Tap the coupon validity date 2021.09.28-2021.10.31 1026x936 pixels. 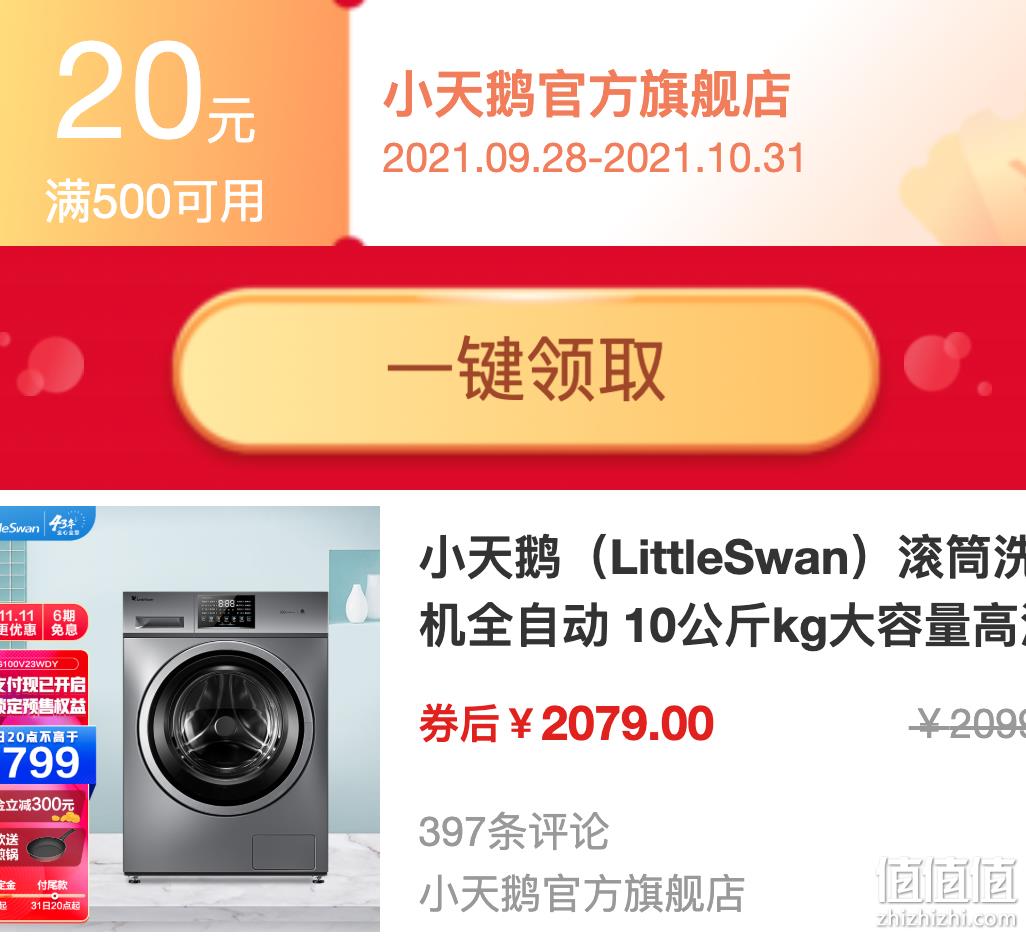593,158
